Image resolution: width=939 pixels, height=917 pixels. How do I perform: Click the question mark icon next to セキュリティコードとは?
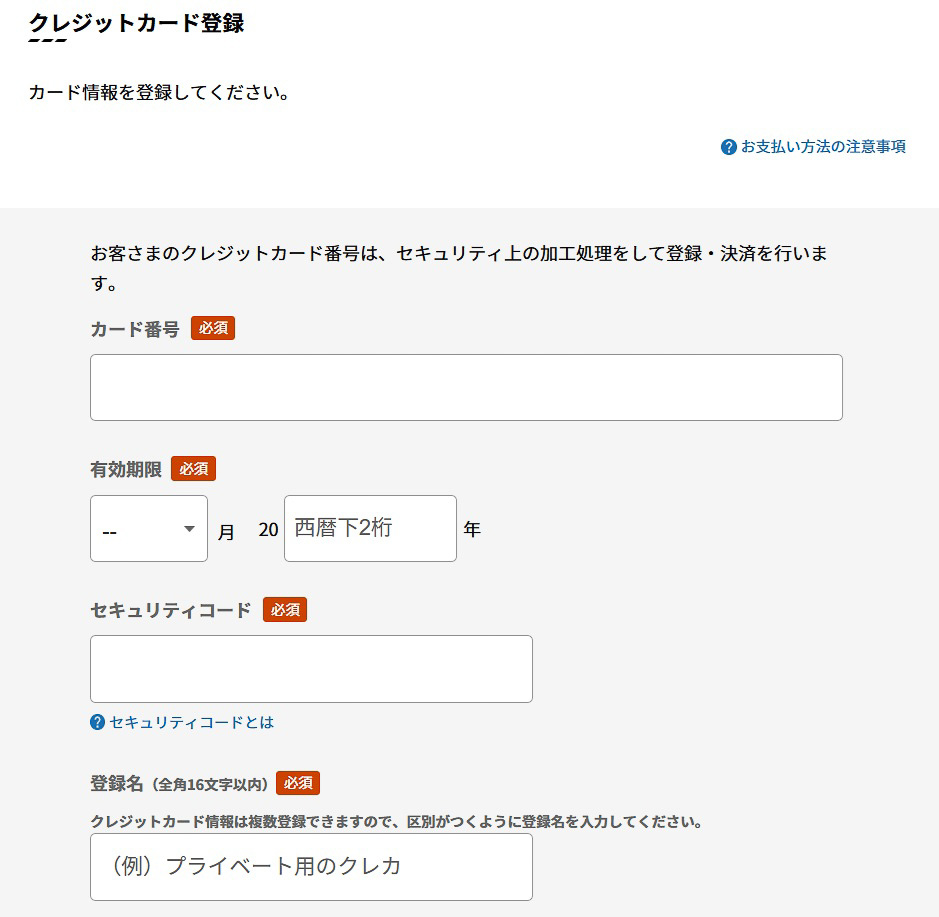(98, 722)
